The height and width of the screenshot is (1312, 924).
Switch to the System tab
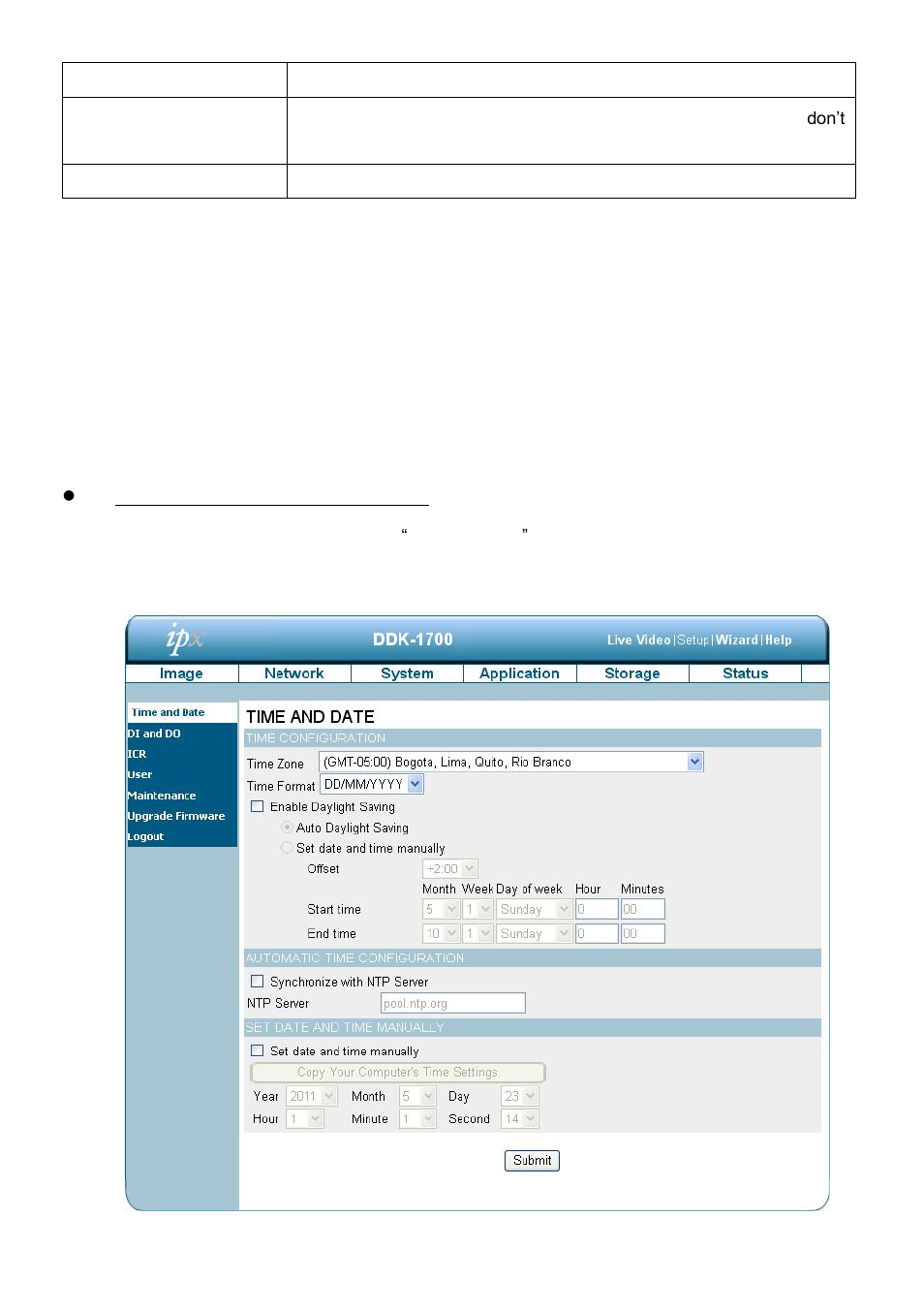407,673
